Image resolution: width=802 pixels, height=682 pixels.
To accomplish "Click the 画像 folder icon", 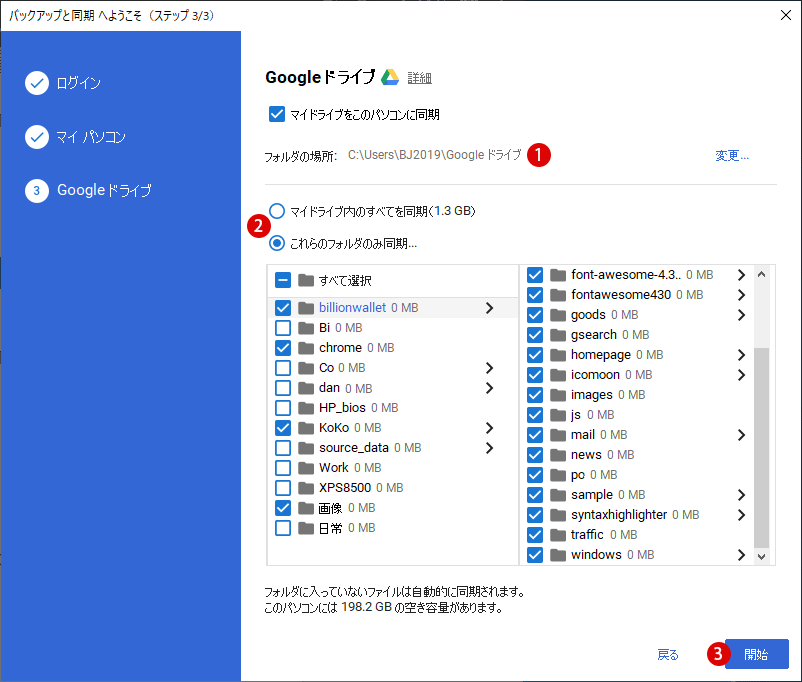I will click(306, 508).
